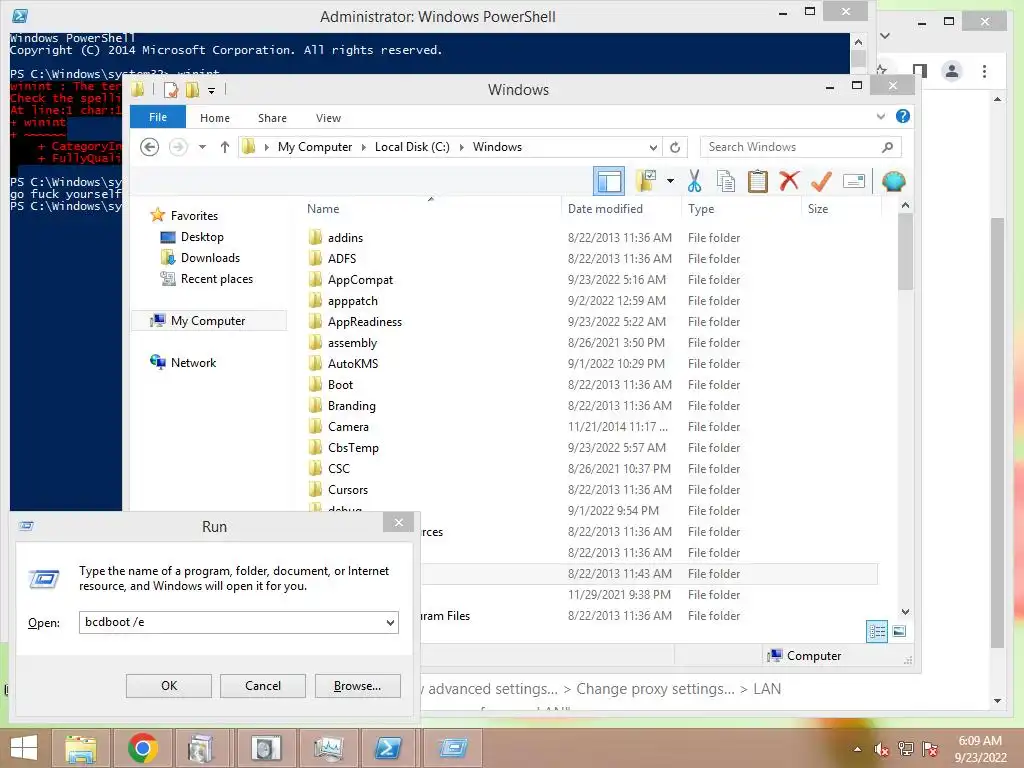Click the red X Delete icon

[x=789, y=181]
